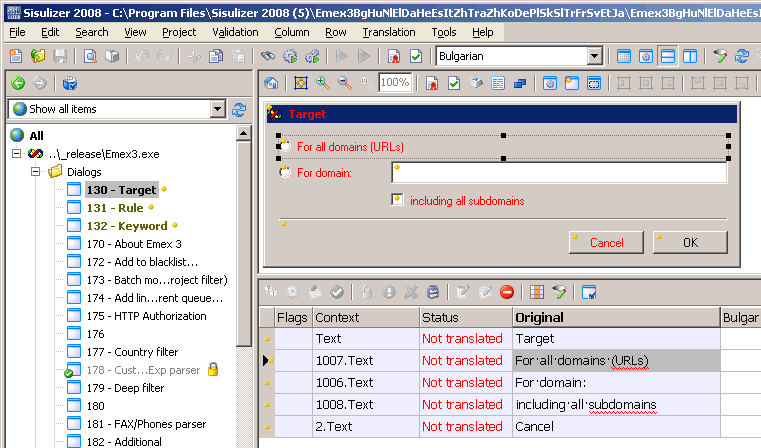Screen dimensions: 761x448
Task: Click the 100% zoom percentage field
Action: 395,83
